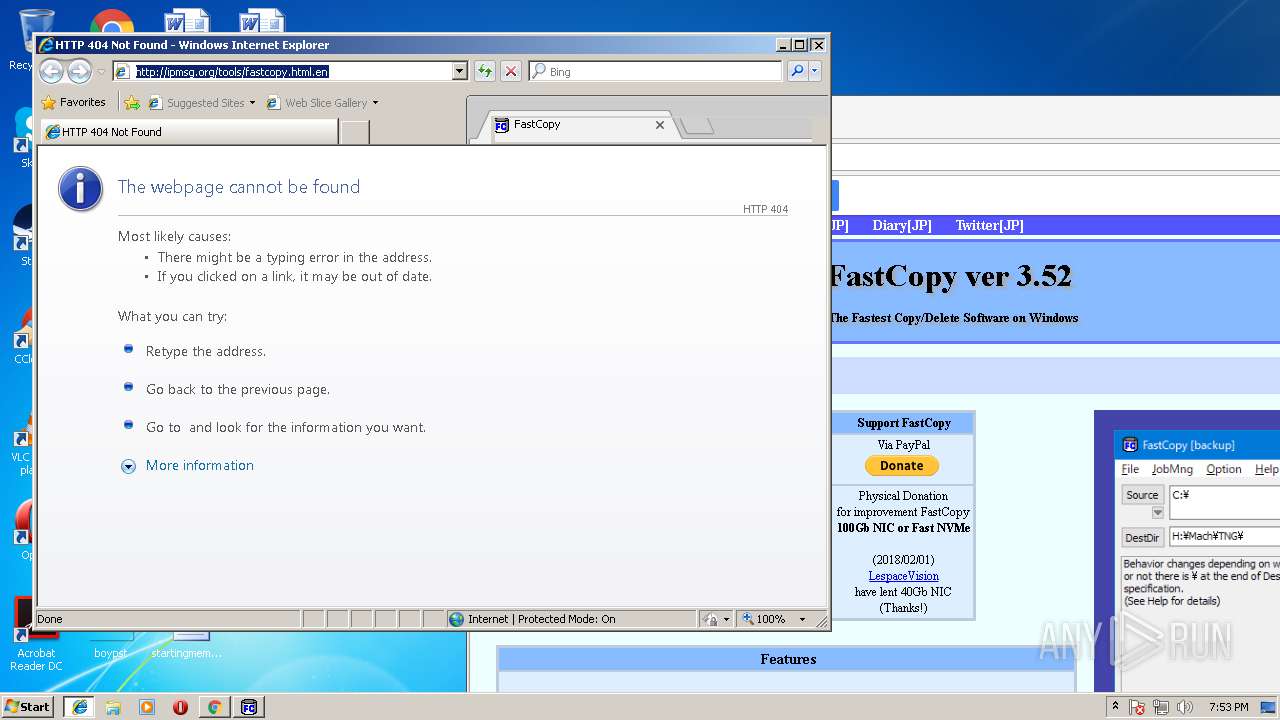Screen dimensions: 1280x720
Task: Open Twitter[JP] link on FastCopy page
Action: click(x=989, y=225)
